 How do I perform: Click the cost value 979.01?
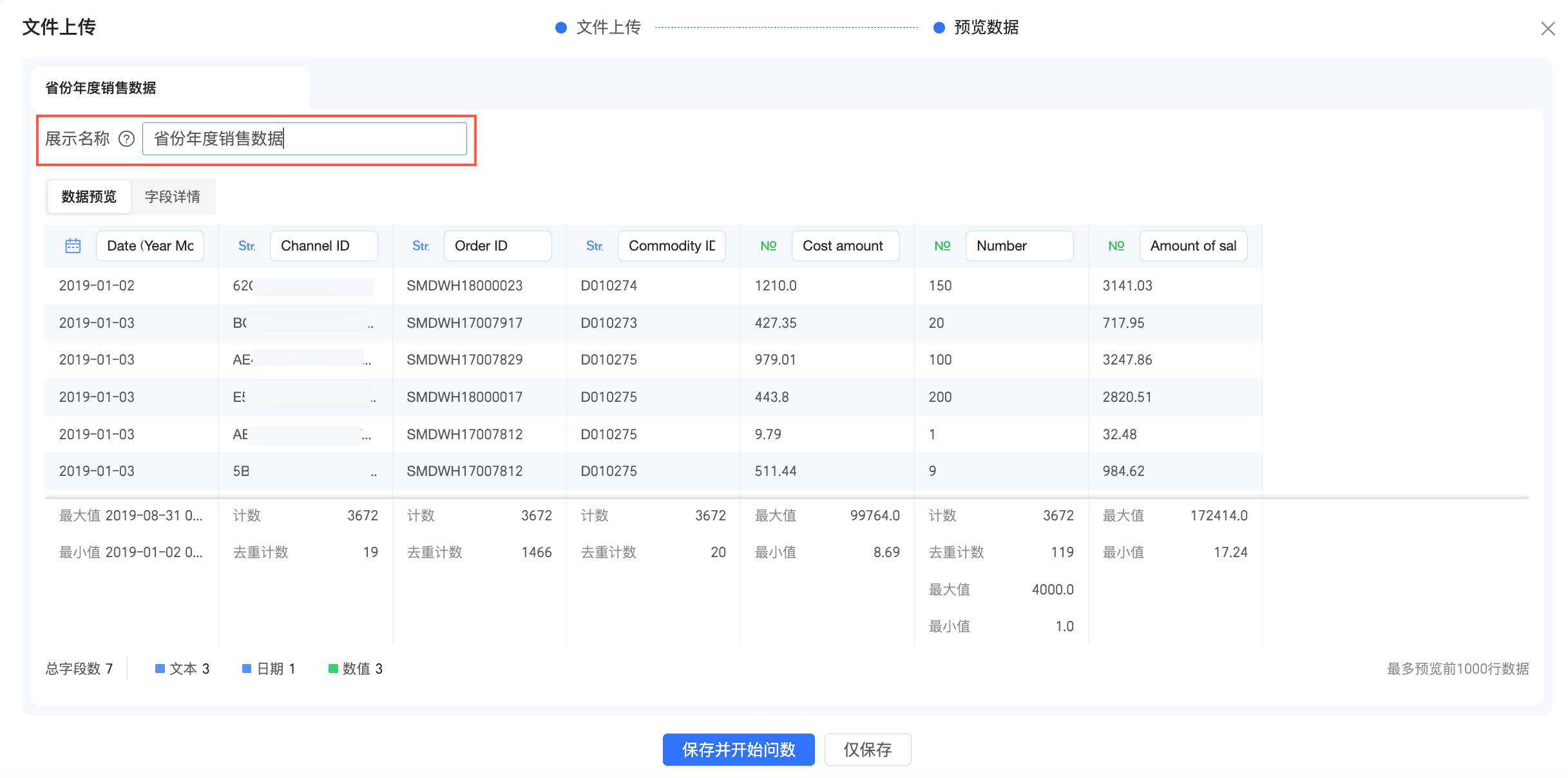pyautogui.click(x=776, y=360)
